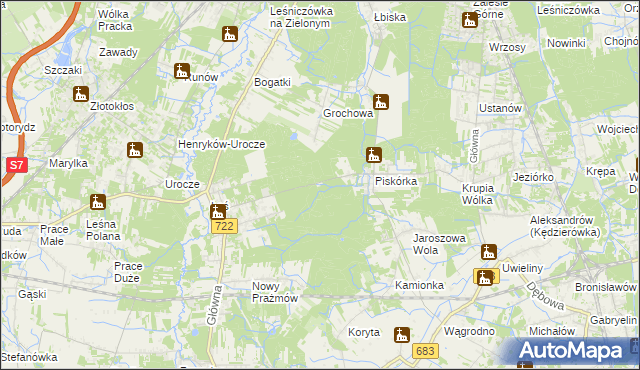Select church icon between Wólka Pracka and Leśniczówka na Zielonym
Screen dimensions: 640x370
(230, 34)
